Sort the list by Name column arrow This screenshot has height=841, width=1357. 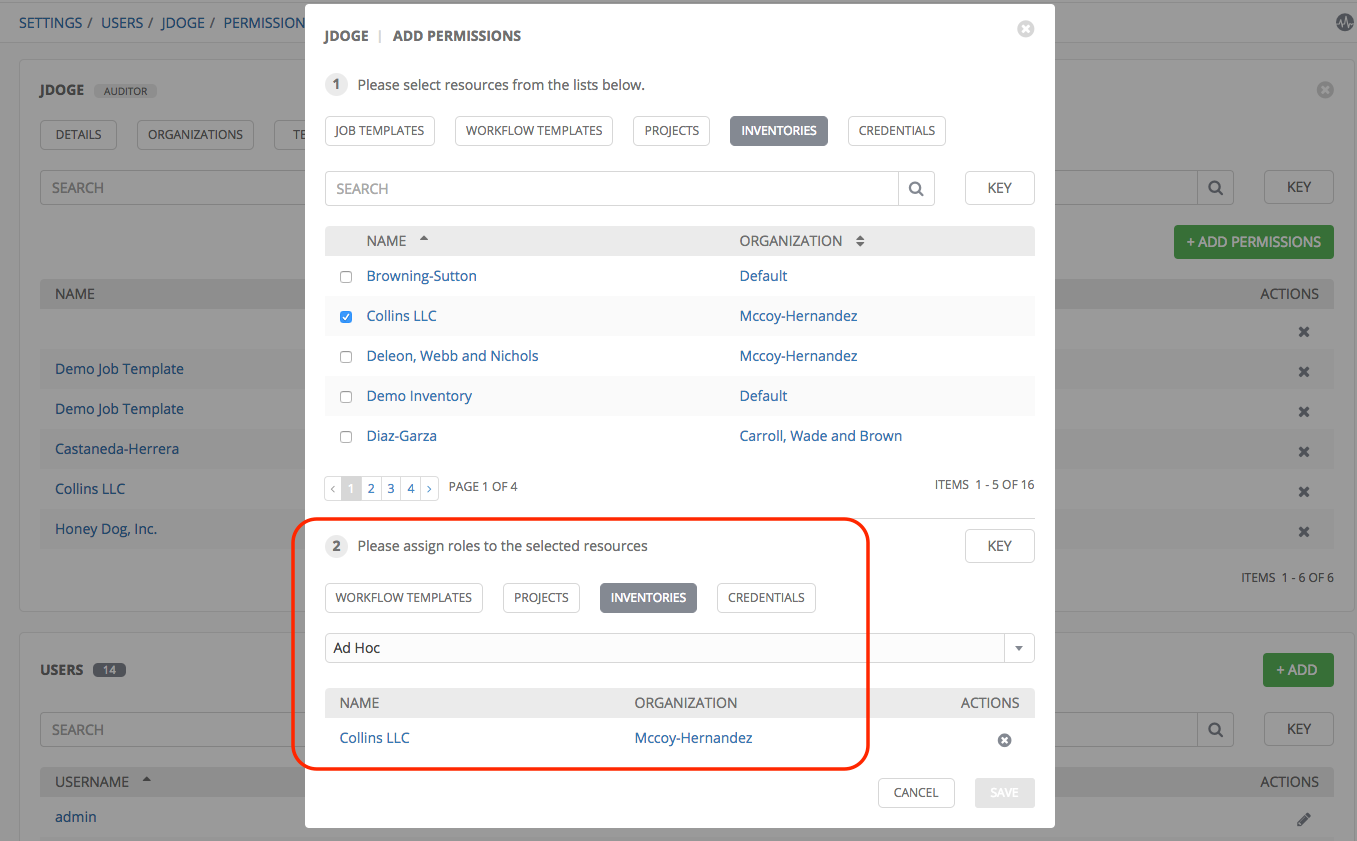click(424, 240)
